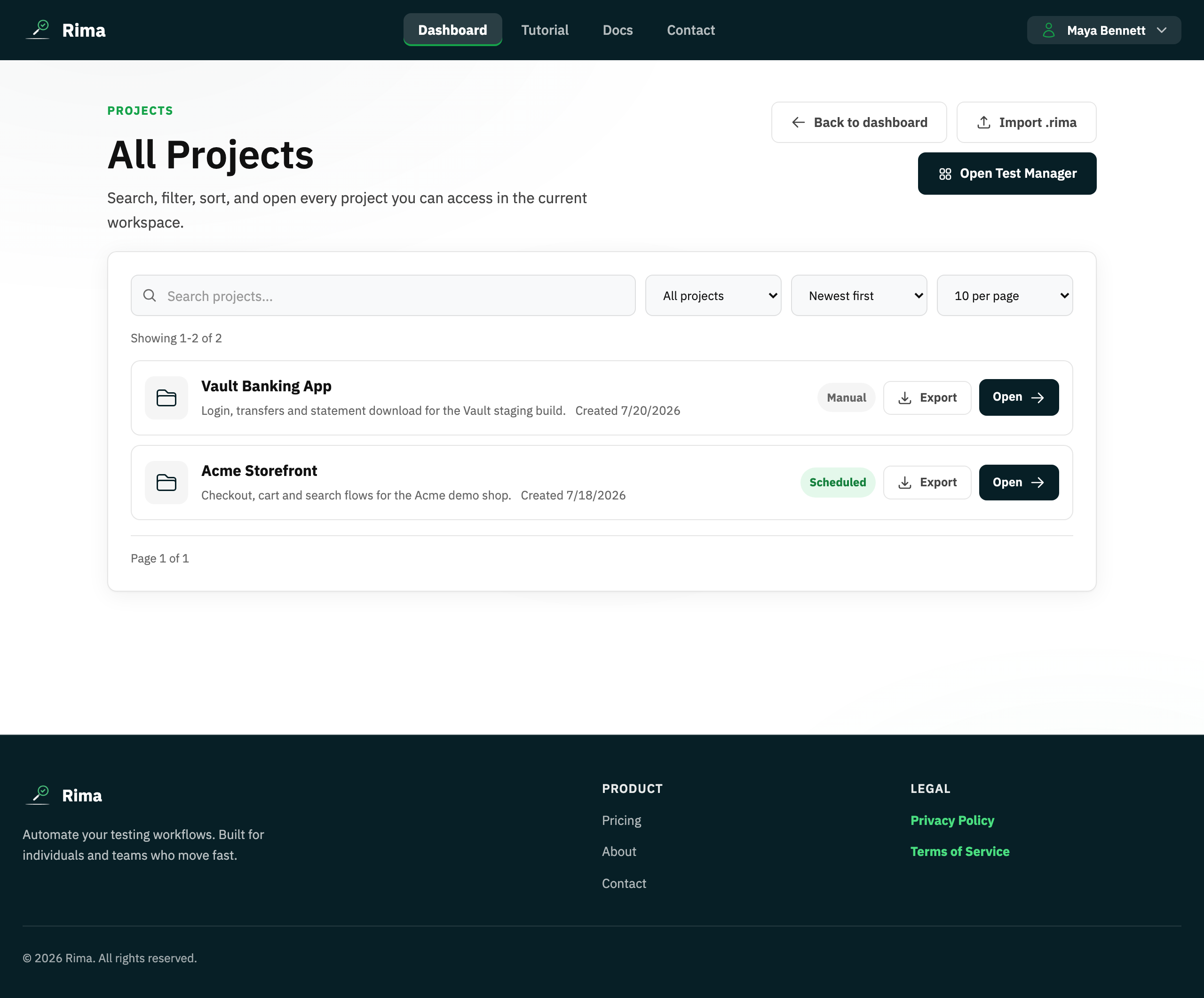Open the Acme Storefront project

click(1018, 483)
